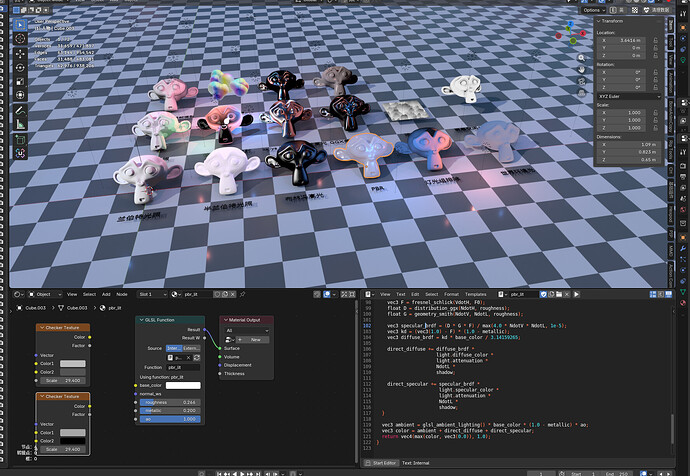Open the XYZ Euler rotation mode dropdown
Image resolution: width=690 pixels, height=476 pixels.
click(x=628, y=96)
